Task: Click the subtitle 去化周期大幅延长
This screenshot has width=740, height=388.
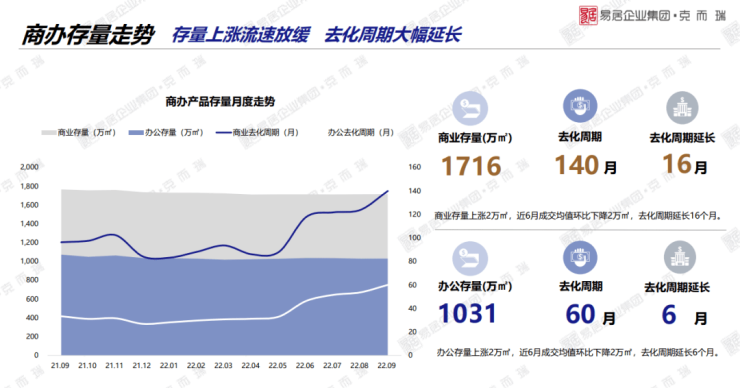Action: click(393, 35)
